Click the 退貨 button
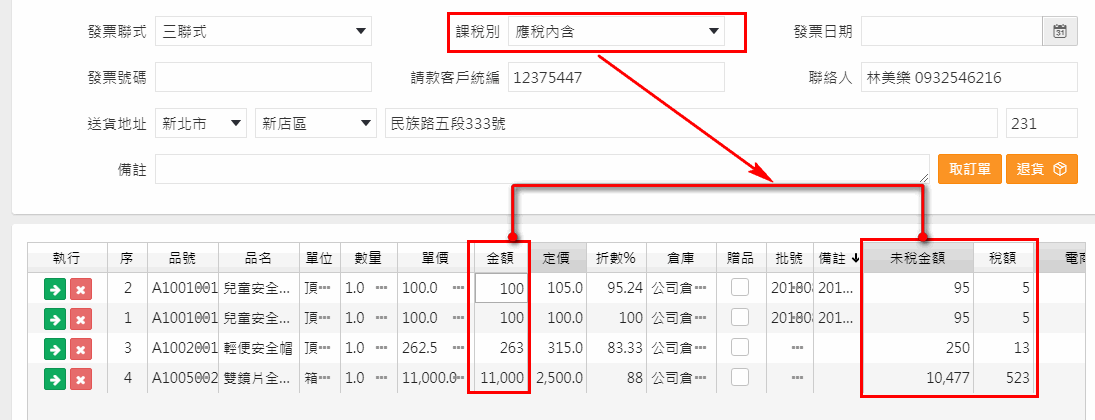Screen dimensions: 1095x420 pos(1041,169)
